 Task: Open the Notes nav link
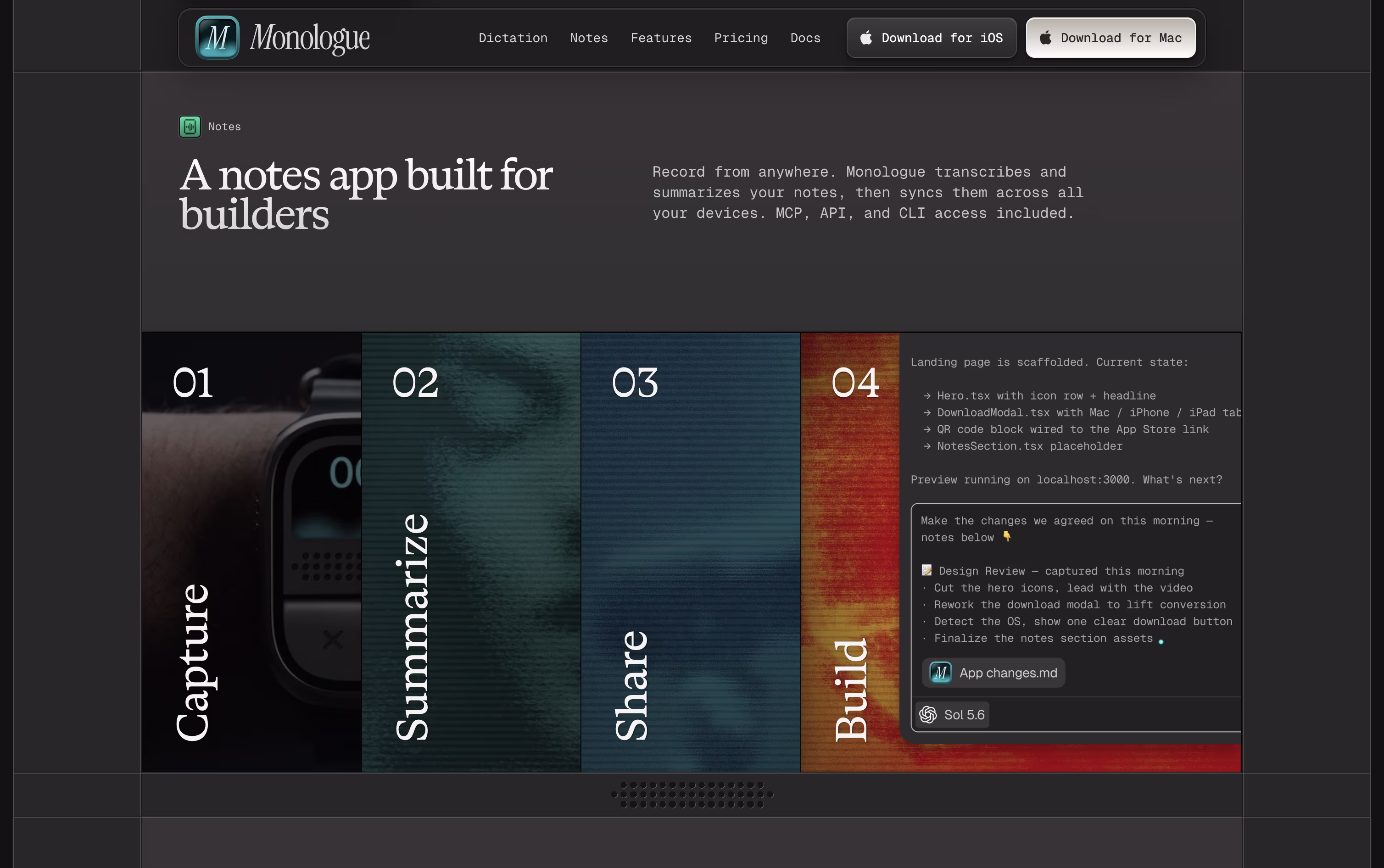pyautogui.click(x=588, y=38)
